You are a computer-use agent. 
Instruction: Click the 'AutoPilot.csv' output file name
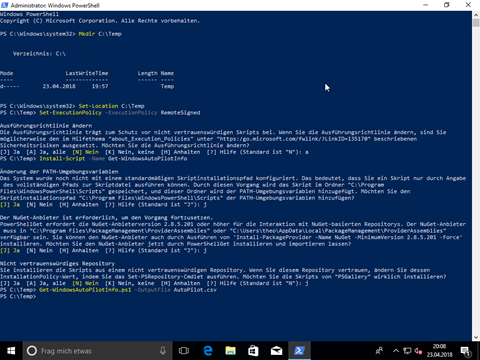pyautogui.click(x=195, y=290)
